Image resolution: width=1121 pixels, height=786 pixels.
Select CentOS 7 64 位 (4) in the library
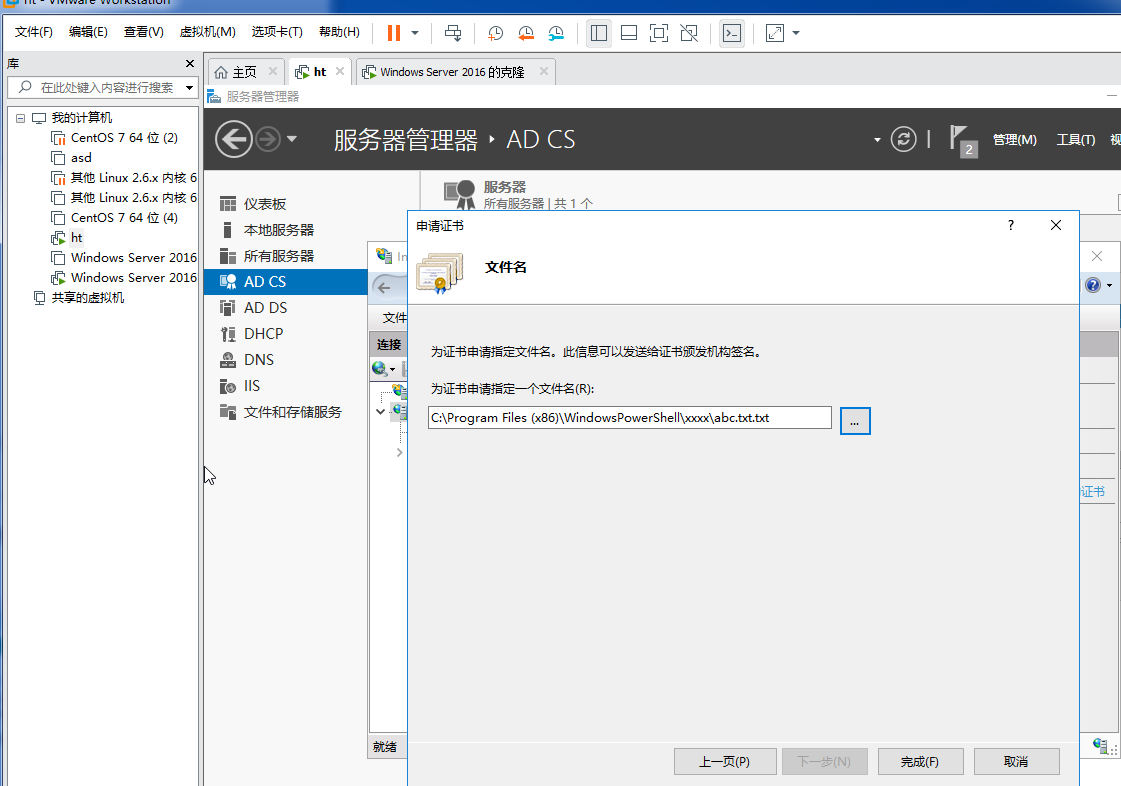pyautogui.click(x=124, y=217)
